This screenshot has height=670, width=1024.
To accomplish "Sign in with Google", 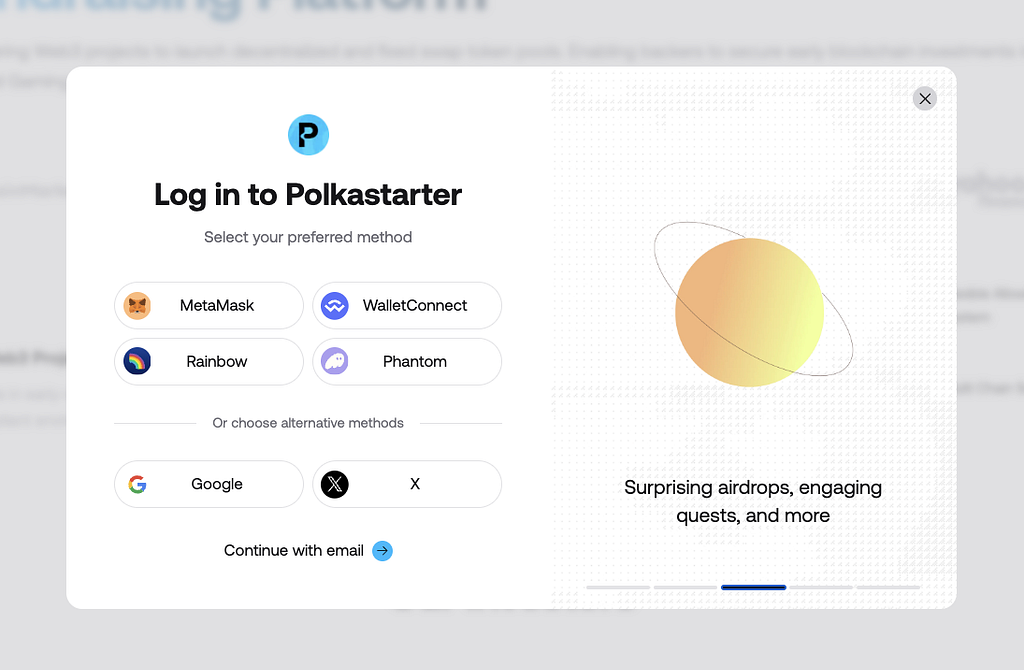I will [209, 484].
